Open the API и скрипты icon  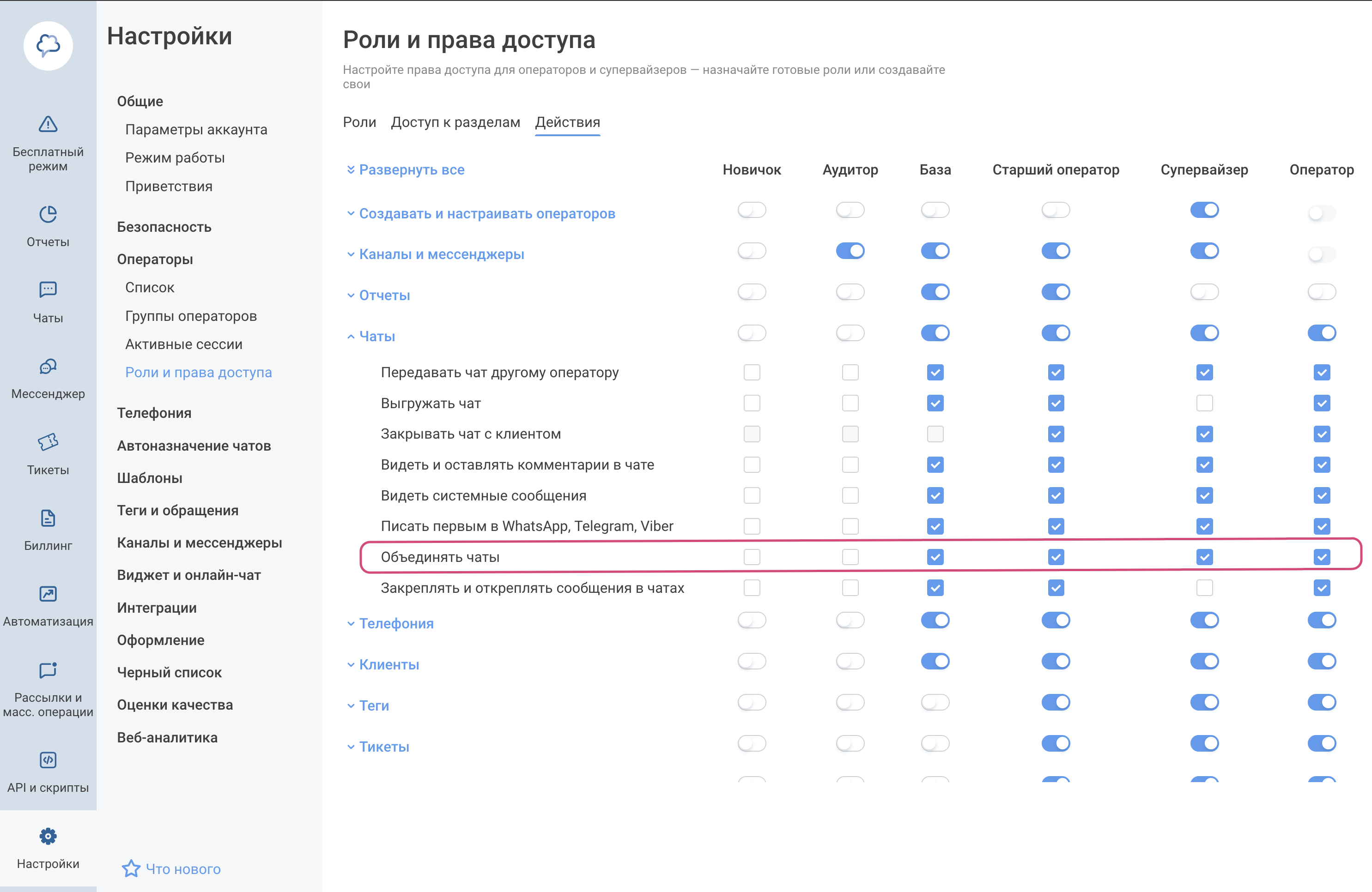tap(48, 759)
